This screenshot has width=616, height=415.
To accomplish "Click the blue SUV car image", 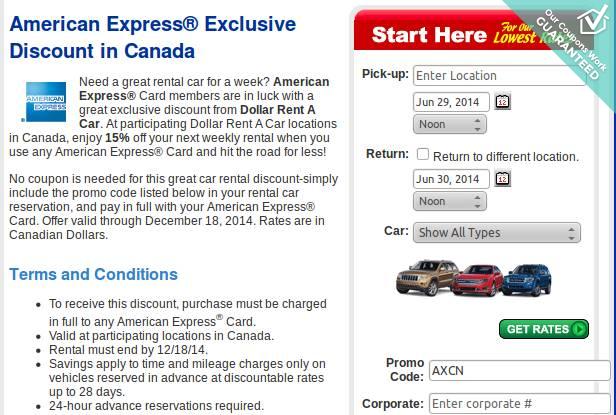I will (x=527, y=279).
